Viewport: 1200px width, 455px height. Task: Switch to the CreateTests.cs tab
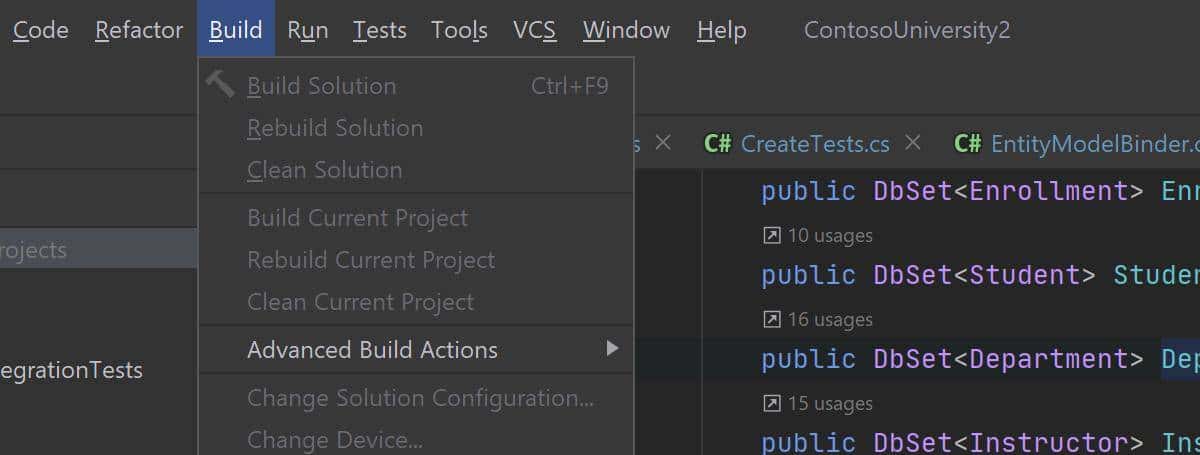814,144
